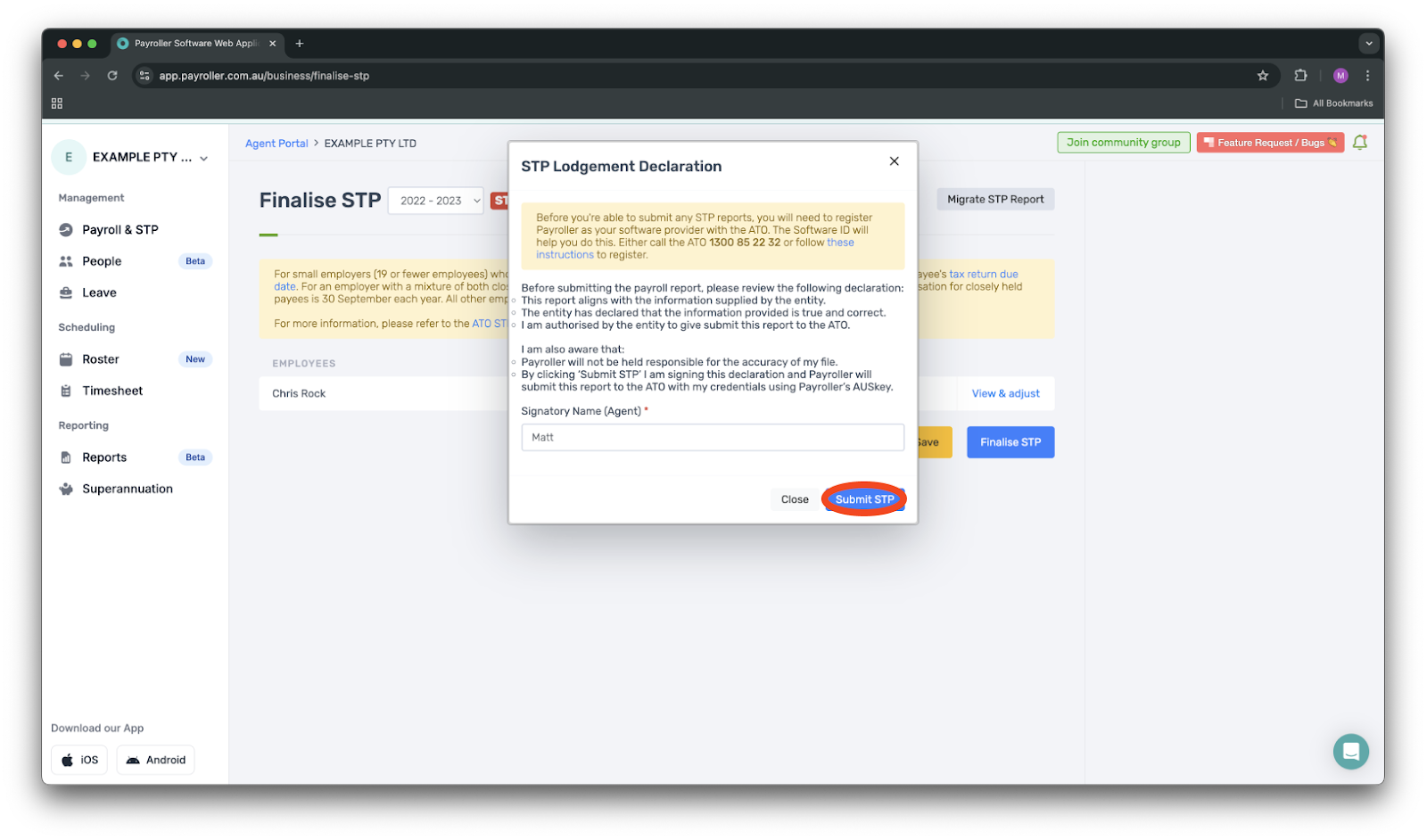Go to Reports
This screenshot has height=840, width=1427.
[x=104, y=457]
